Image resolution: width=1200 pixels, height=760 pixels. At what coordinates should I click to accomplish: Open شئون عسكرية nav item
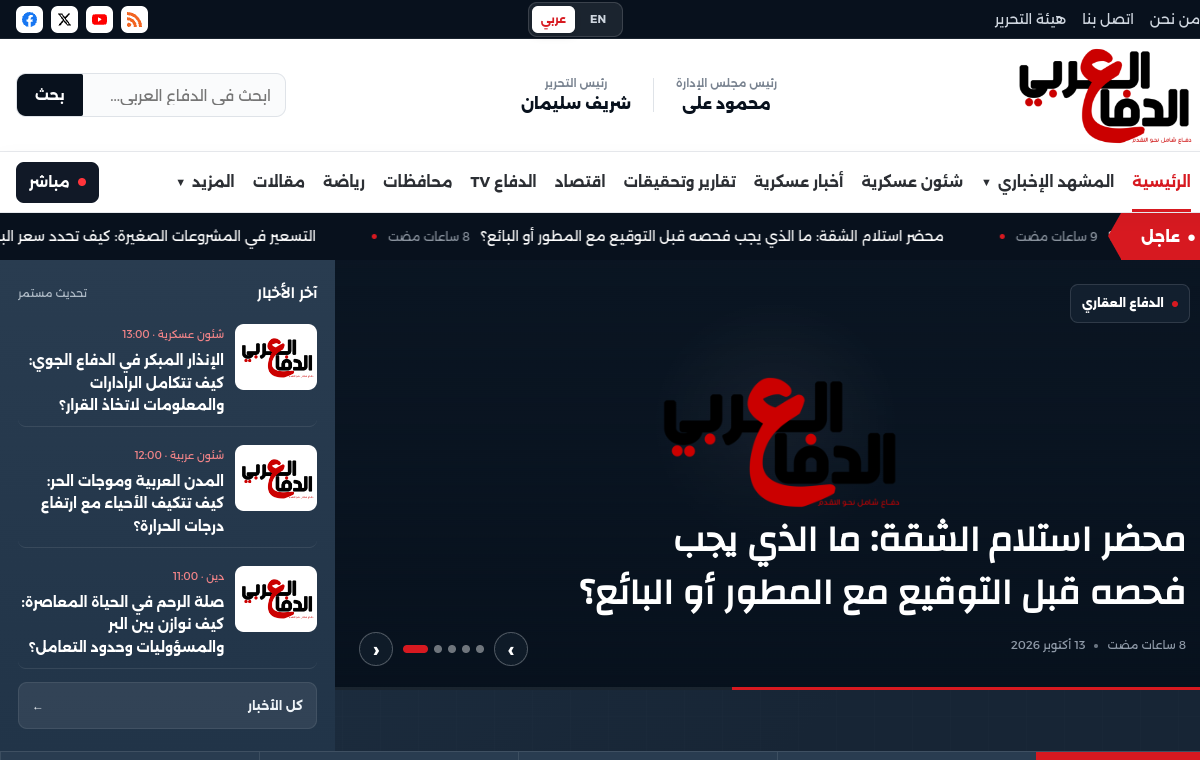click(912, 182)
